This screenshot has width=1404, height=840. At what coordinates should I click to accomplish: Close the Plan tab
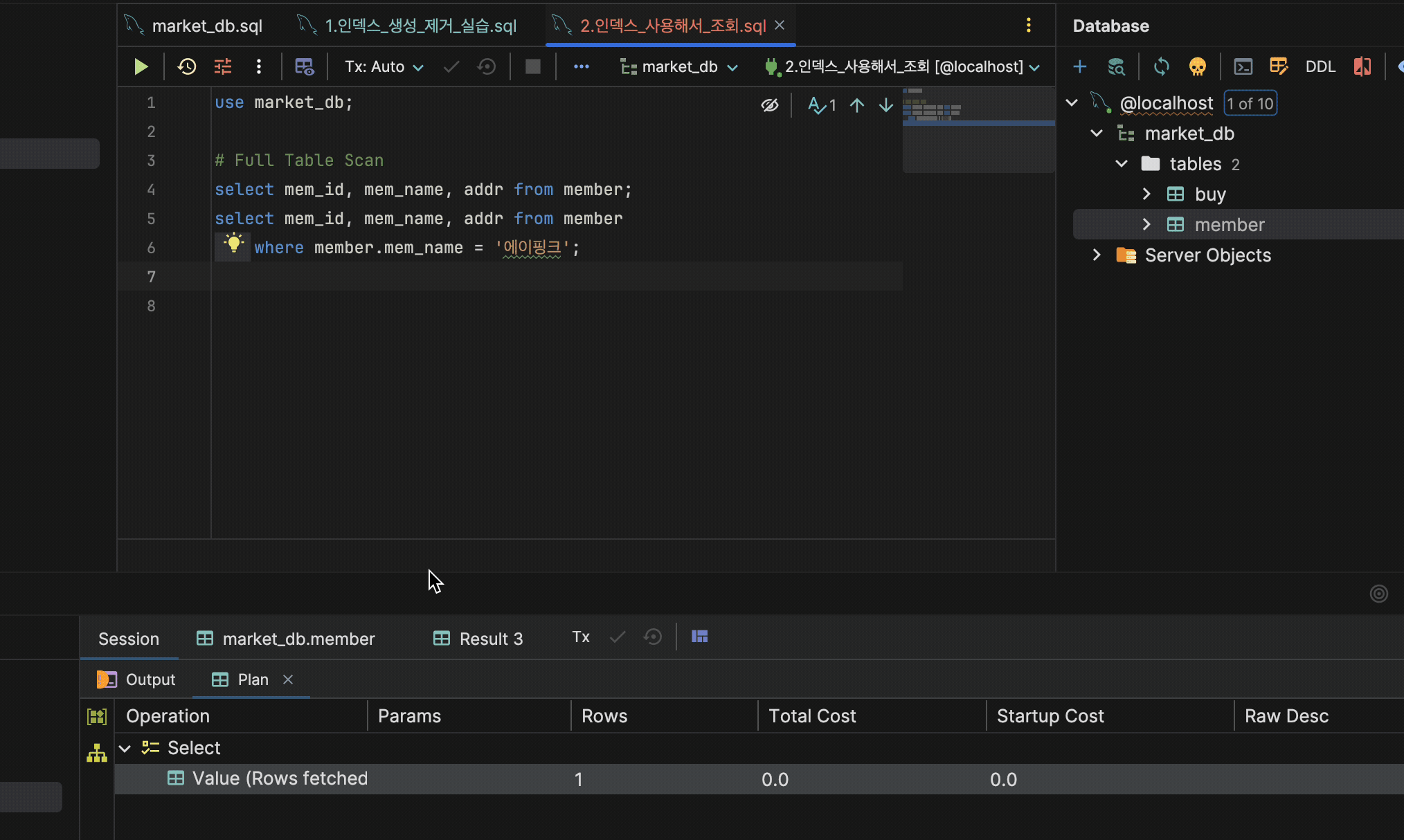pos(288,679)
